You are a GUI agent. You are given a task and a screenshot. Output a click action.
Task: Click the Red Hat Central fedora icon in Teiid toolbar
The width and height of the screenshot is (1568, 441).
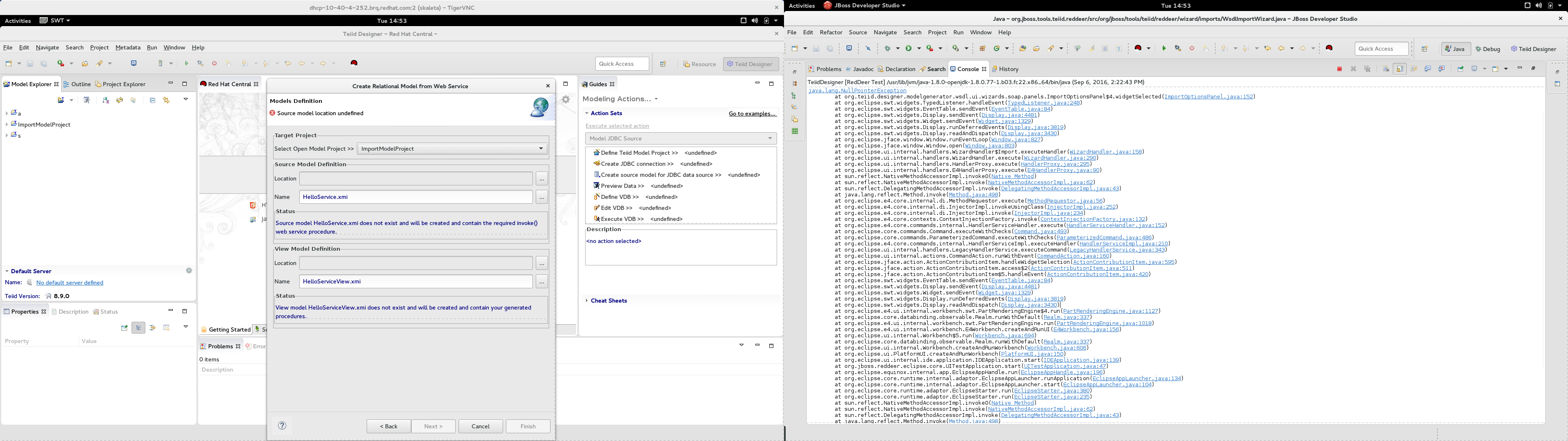pos(354,63)
